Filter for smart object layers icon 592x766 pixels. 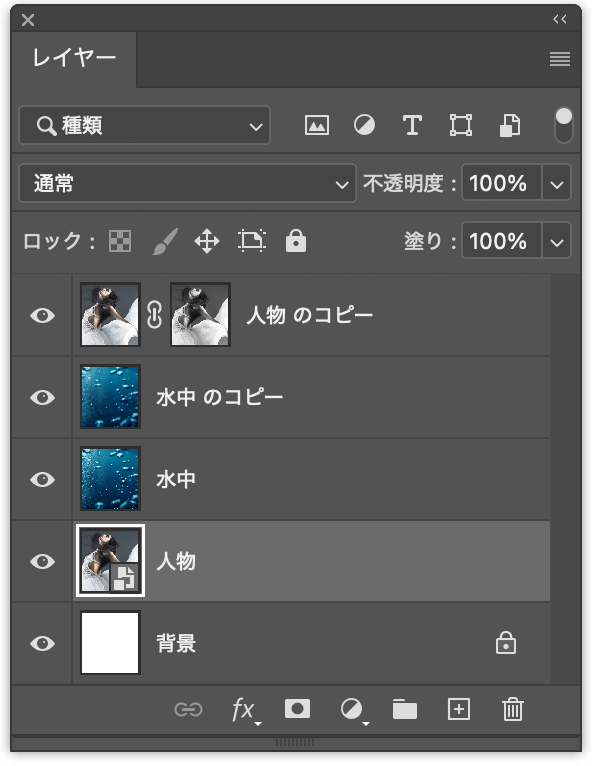click(510, 125)
